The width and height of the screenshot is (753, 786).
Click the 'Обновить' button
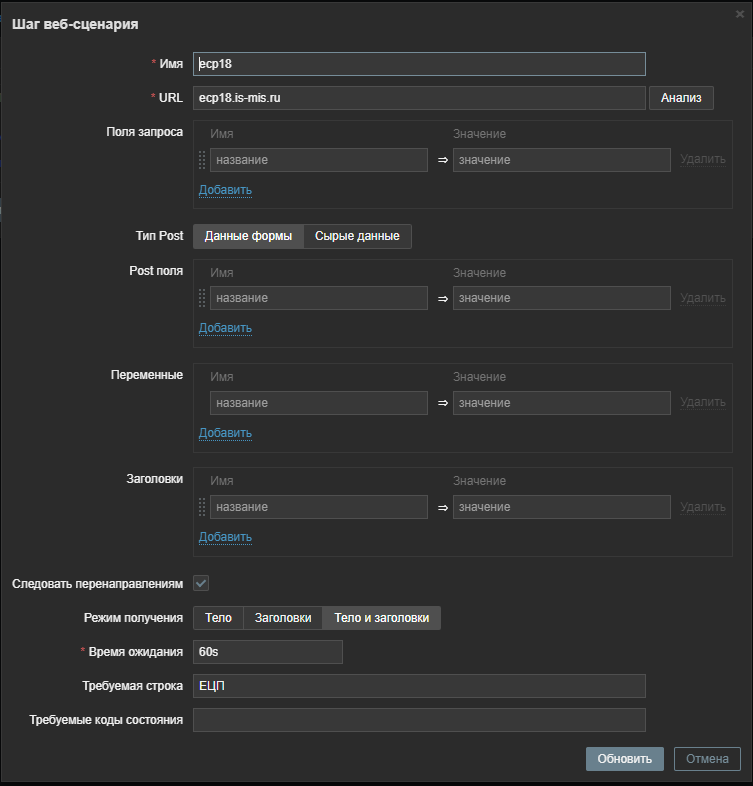[624, 759]
